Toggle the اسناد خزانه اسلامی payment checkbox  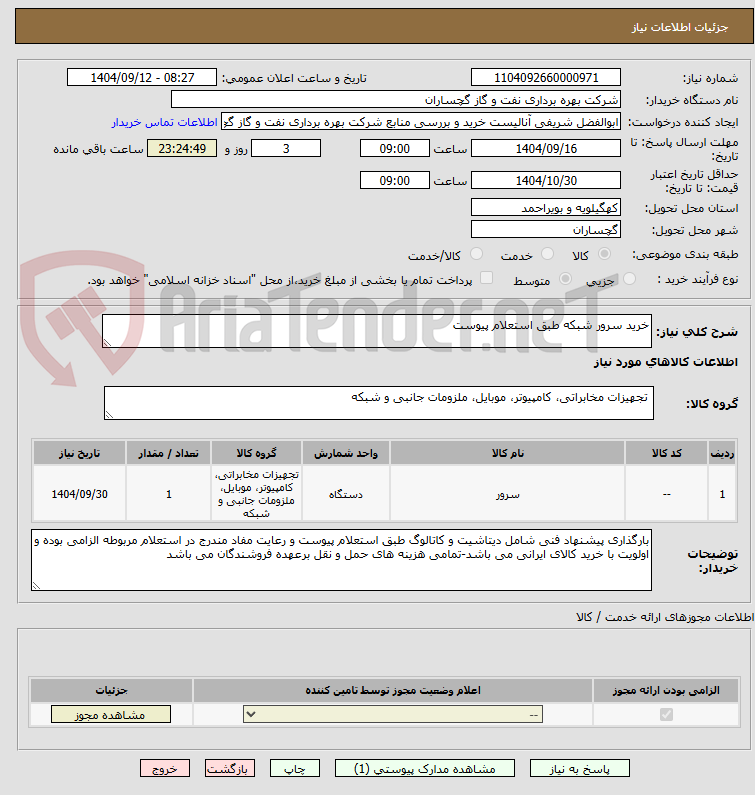coord(486,278)
